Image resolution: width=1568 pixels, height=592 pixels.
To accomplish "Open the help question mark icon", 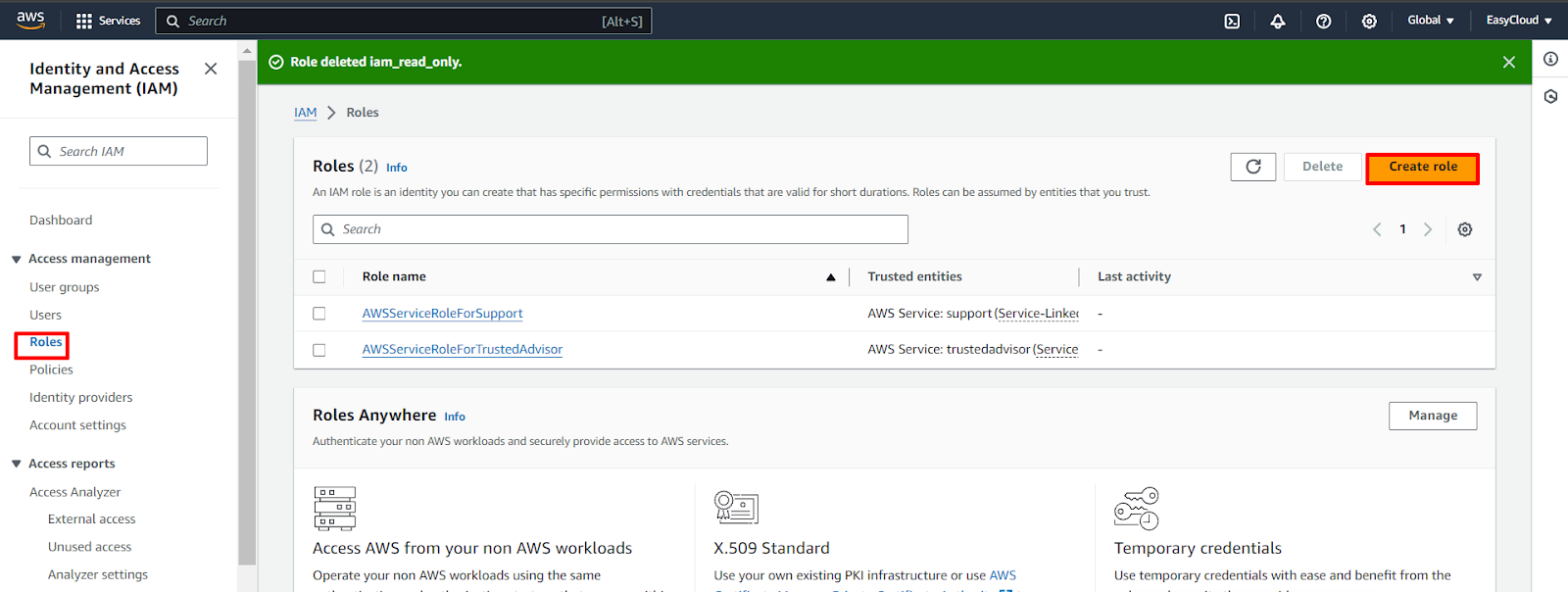I will [x=1324, y=21].
